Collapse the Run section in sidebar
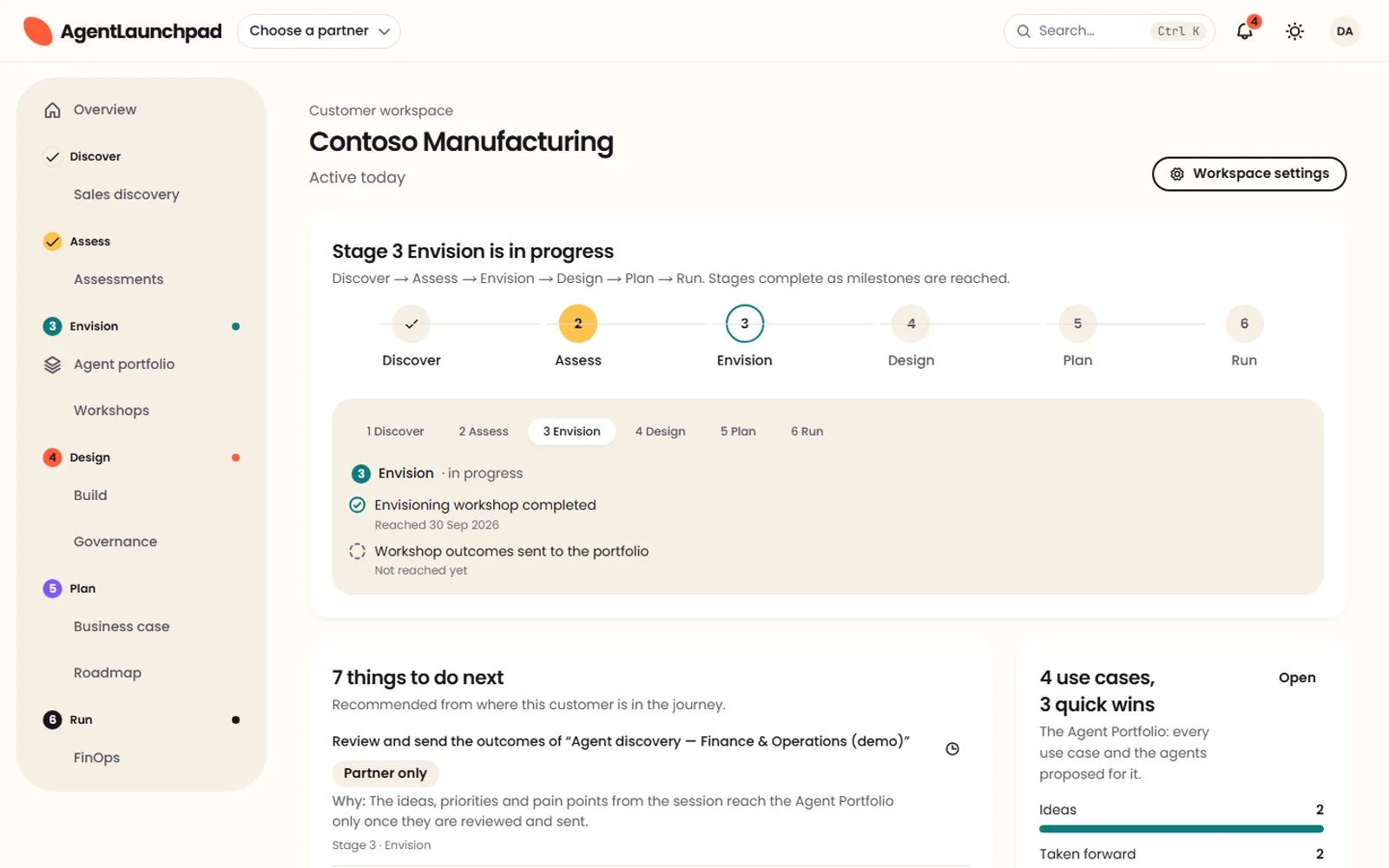Viewport: 1389px width, 868px height. 142,720
